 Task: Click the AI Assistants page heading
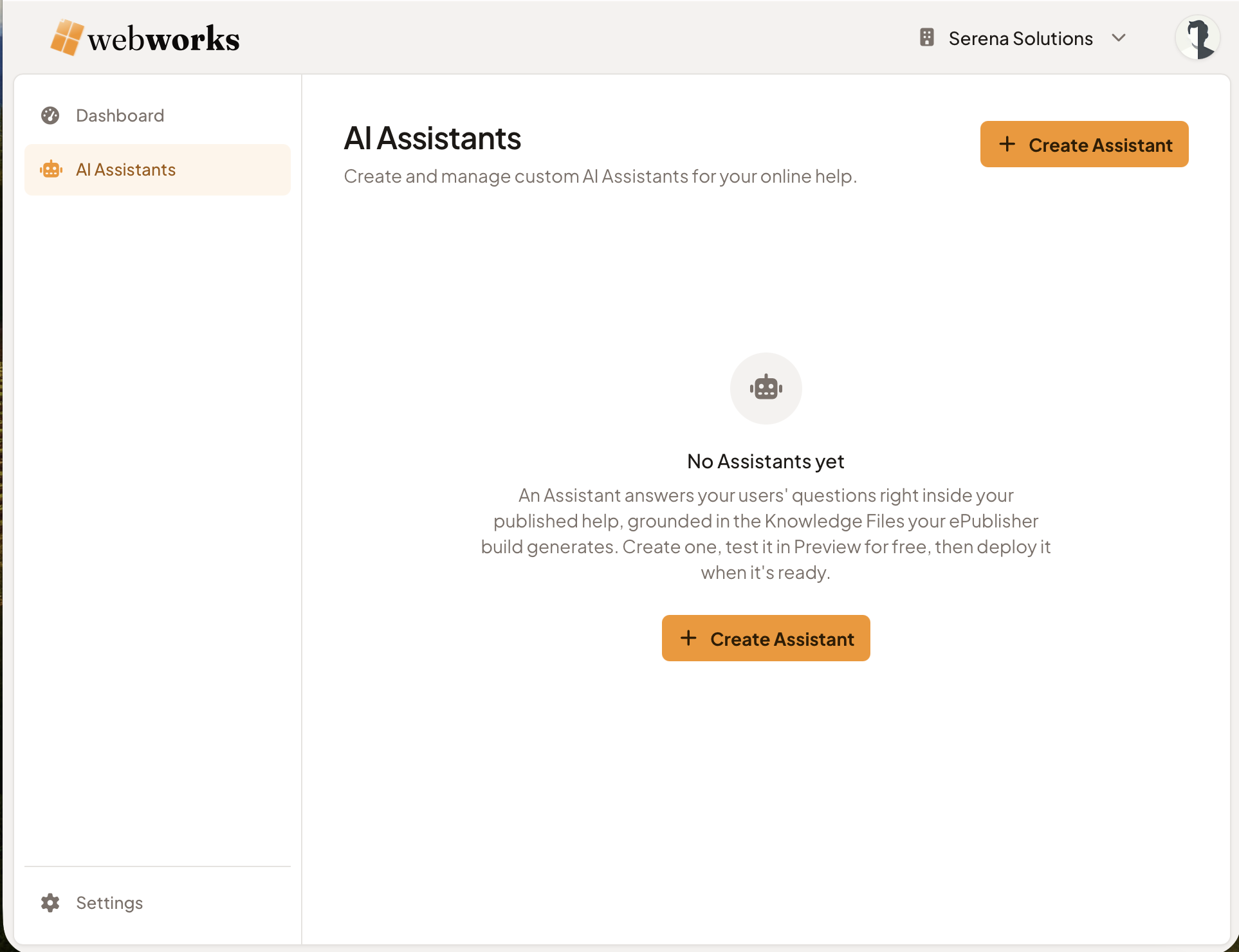[x=432, y=138]
